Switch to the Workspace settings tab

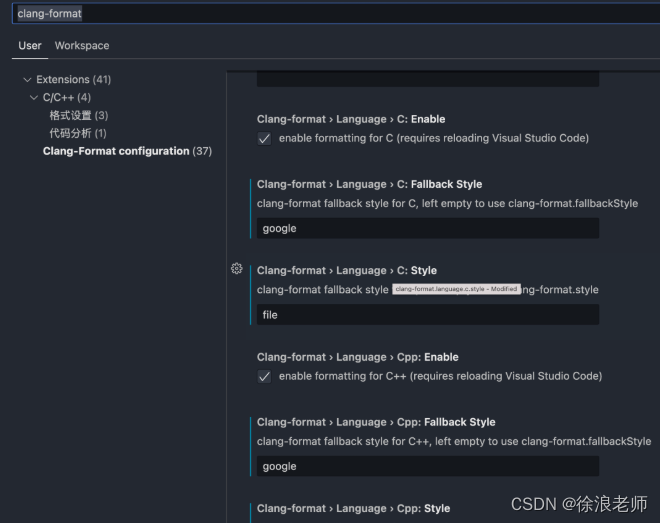point(82,45)
